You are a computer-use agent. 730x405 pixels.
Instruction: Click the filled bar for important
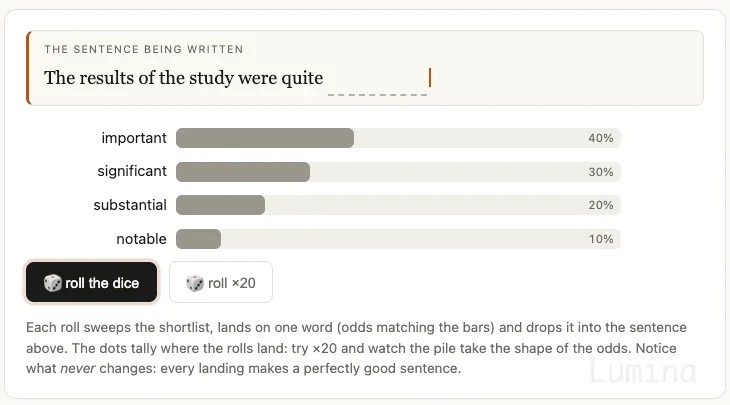265,138
